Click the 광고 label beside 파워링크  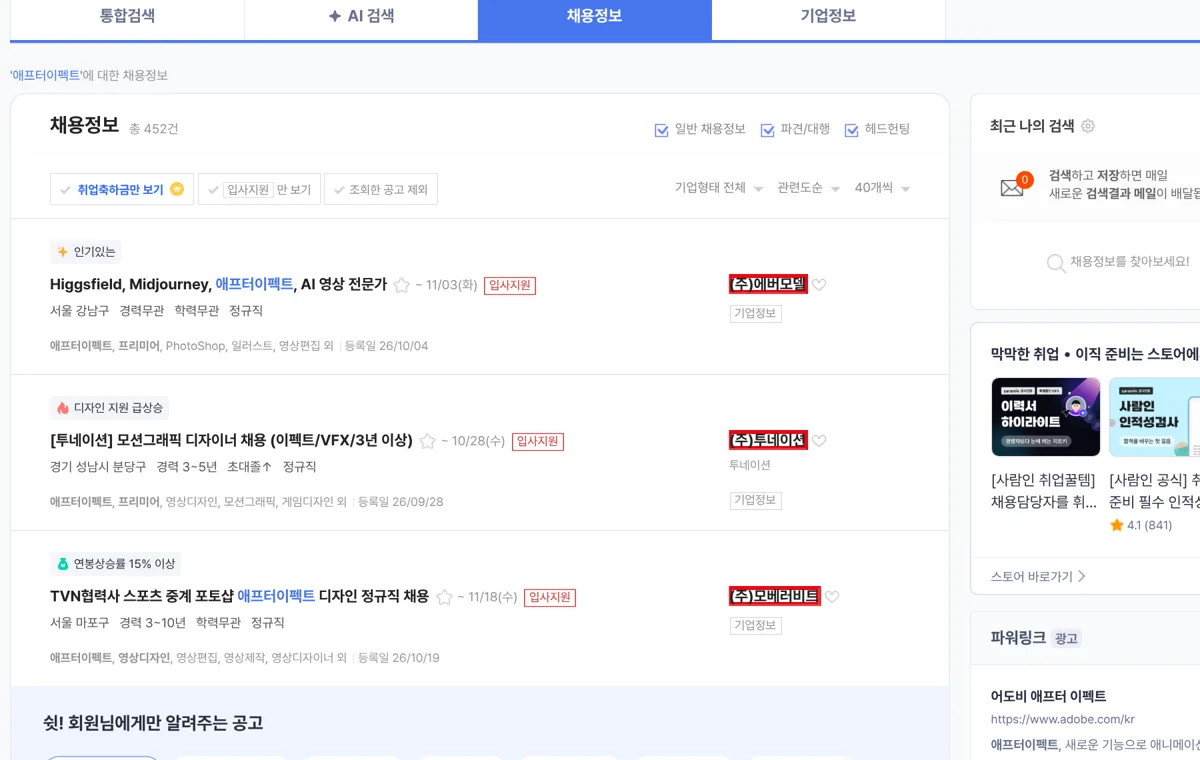coord(1066,638)
